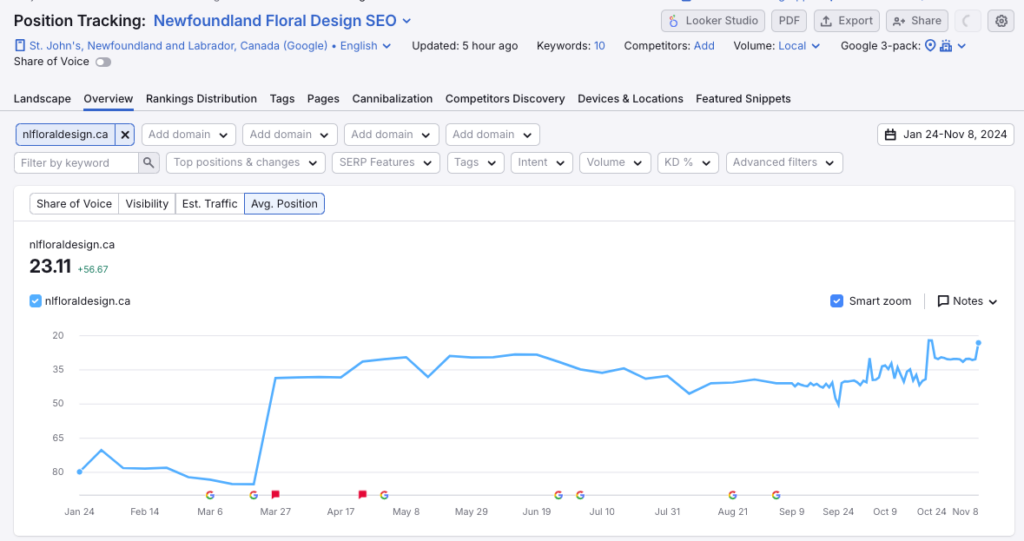Image resolution: width=1024 pixels, height=541 pixels.
Task: Click the PDF button
Action: 789,21
